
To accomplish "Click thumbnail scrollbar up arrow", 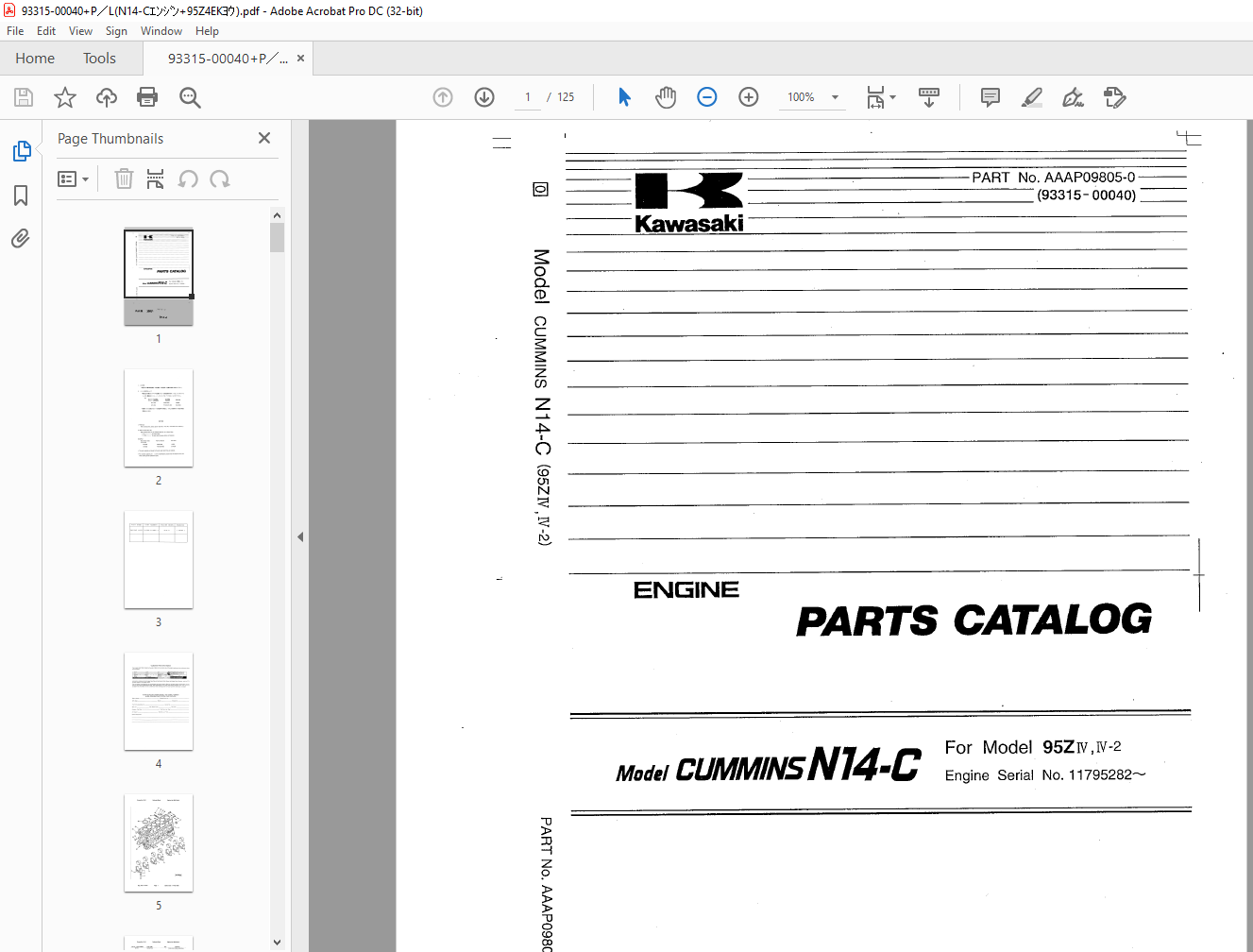I will 277,215.
